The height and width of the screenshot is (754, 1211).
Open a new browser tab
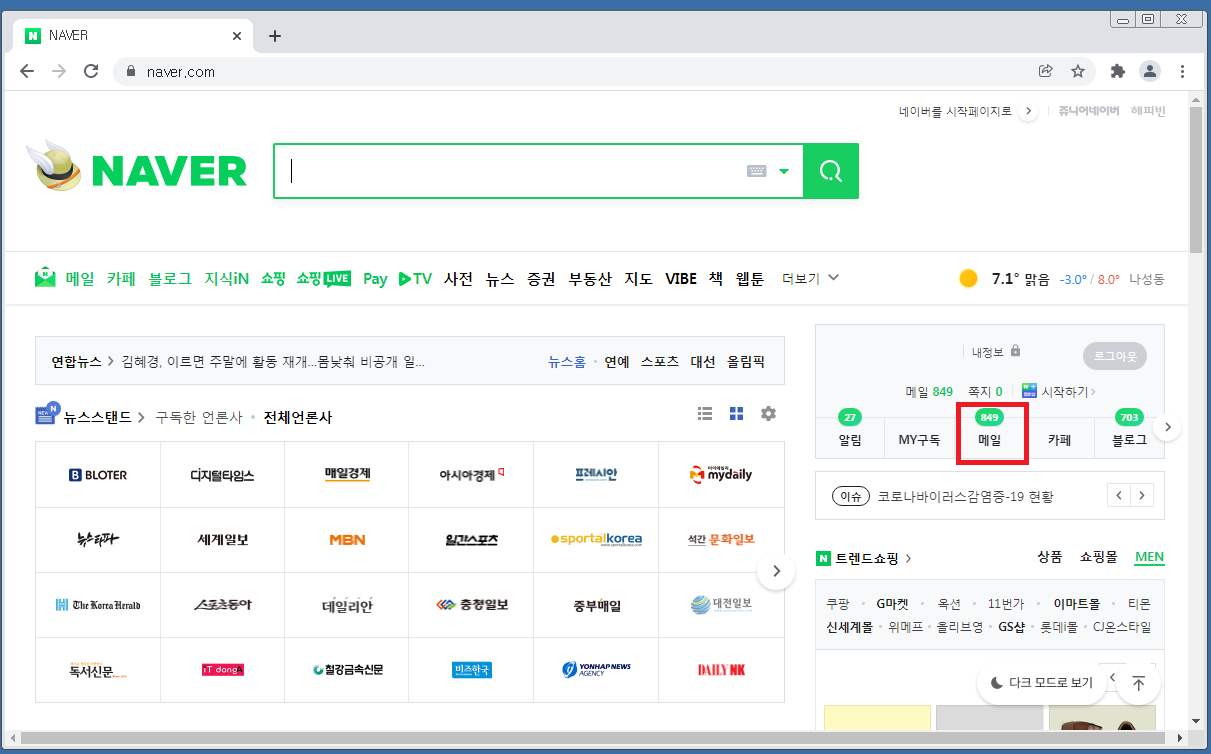point(275,36)
